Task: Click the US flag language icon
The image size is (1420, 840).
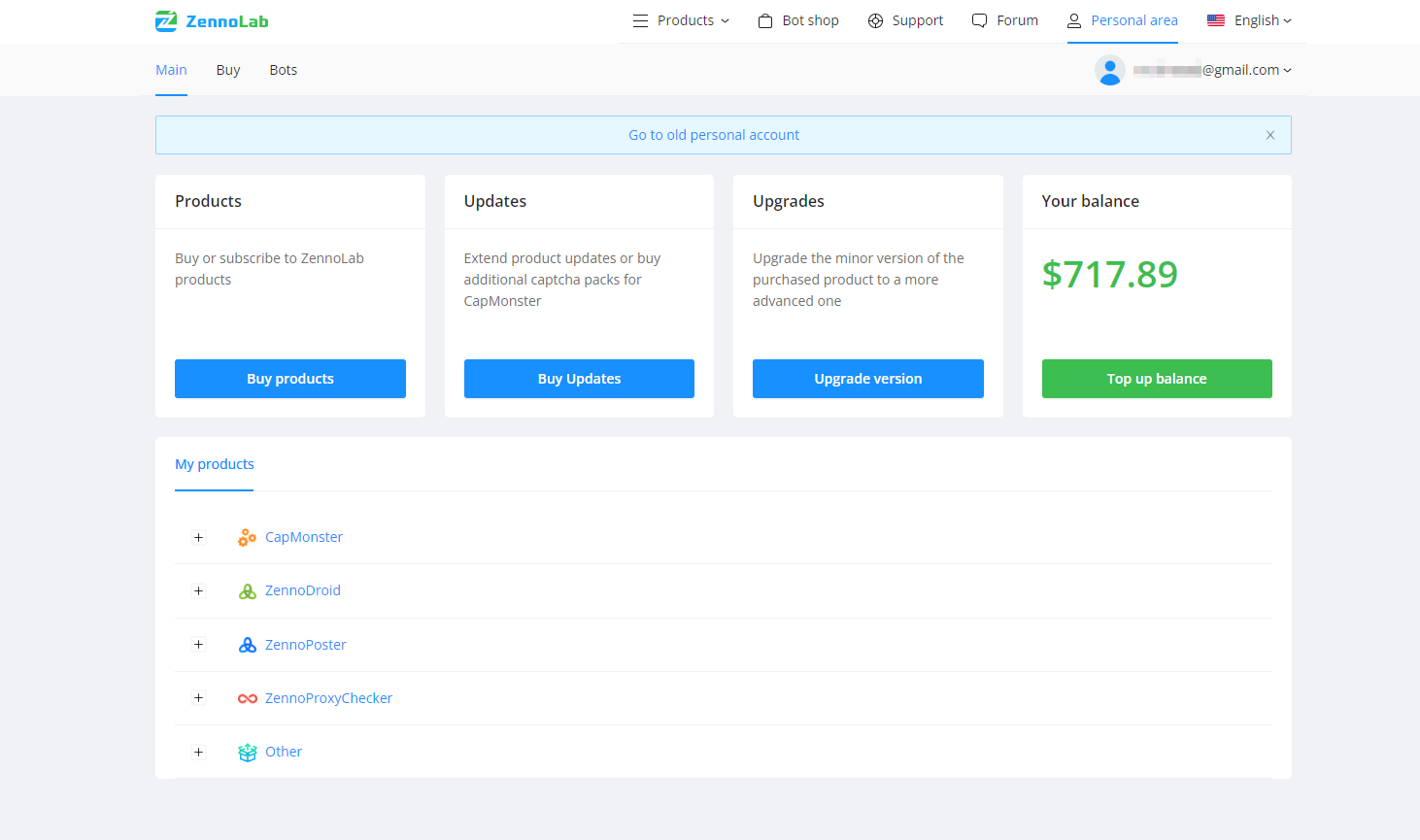Action: [1216, 20]
